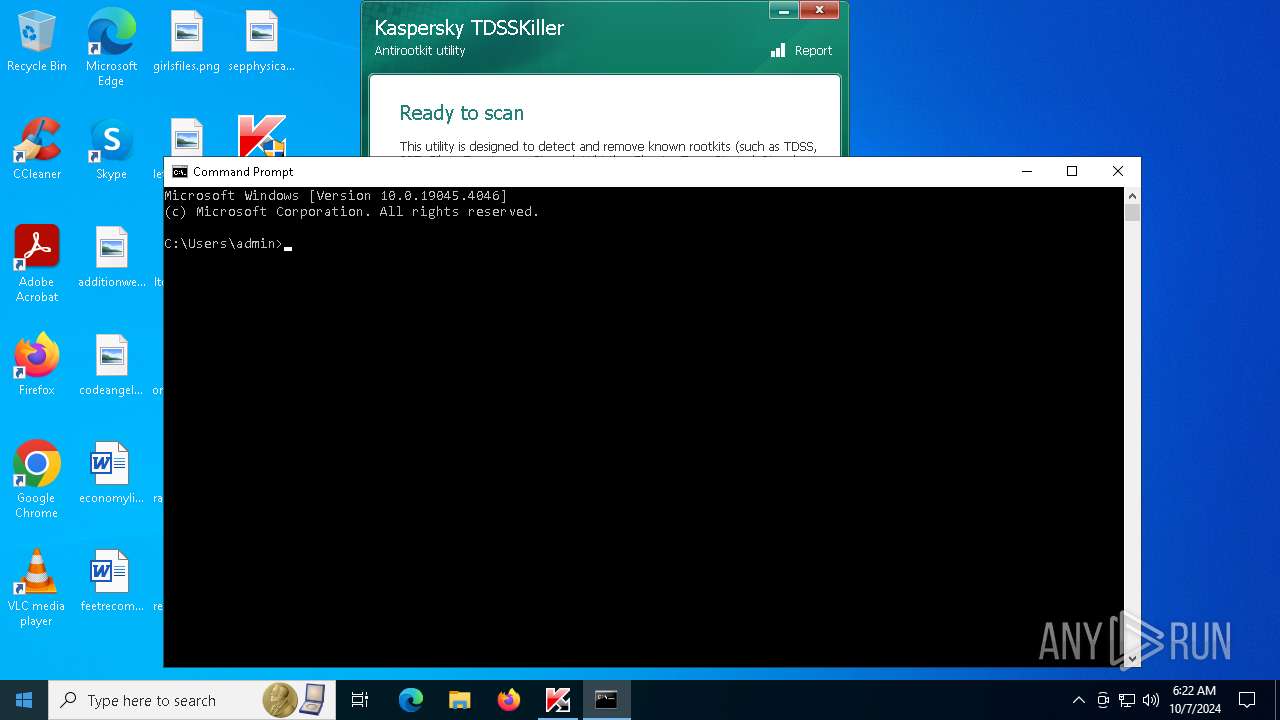Select the additionwe image file on the desktop

point(111,257)
